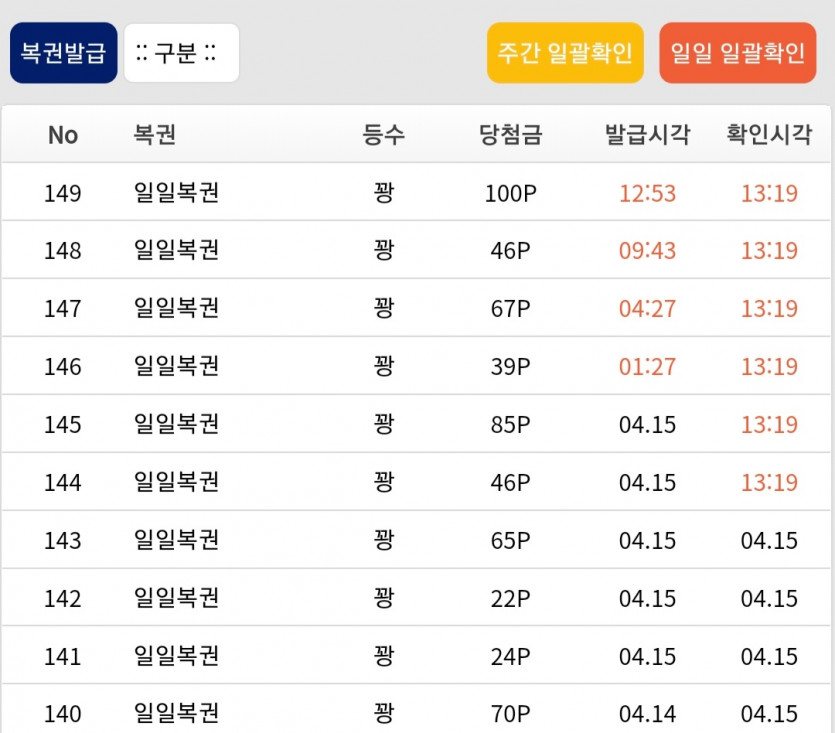The width and height of the screenshot is (835, 733).
Task: Click issue date 04.15 in row 142
Action: 648,599
